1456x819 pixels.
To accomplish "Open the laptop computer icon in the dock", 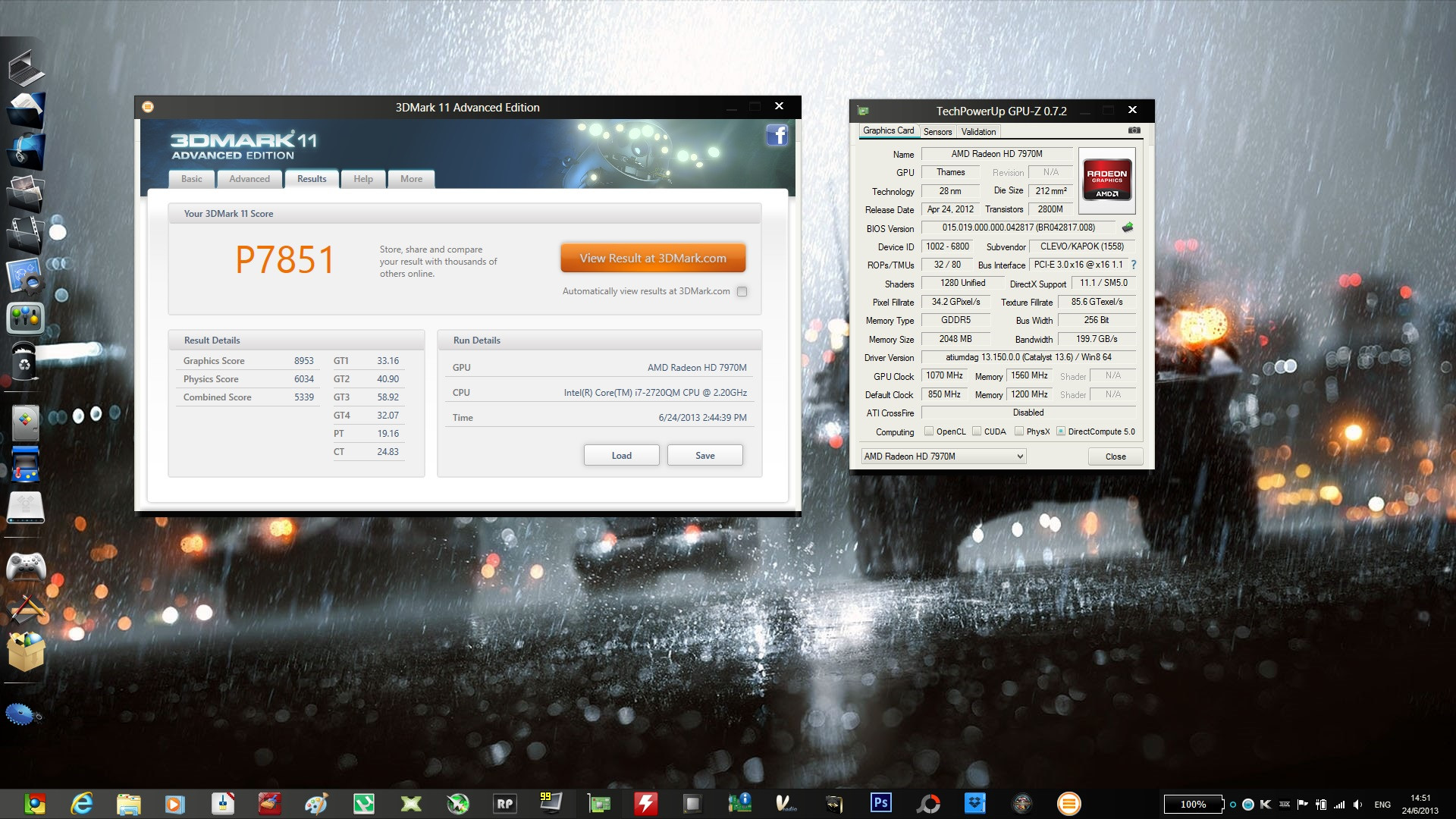I will click(27, 68).
